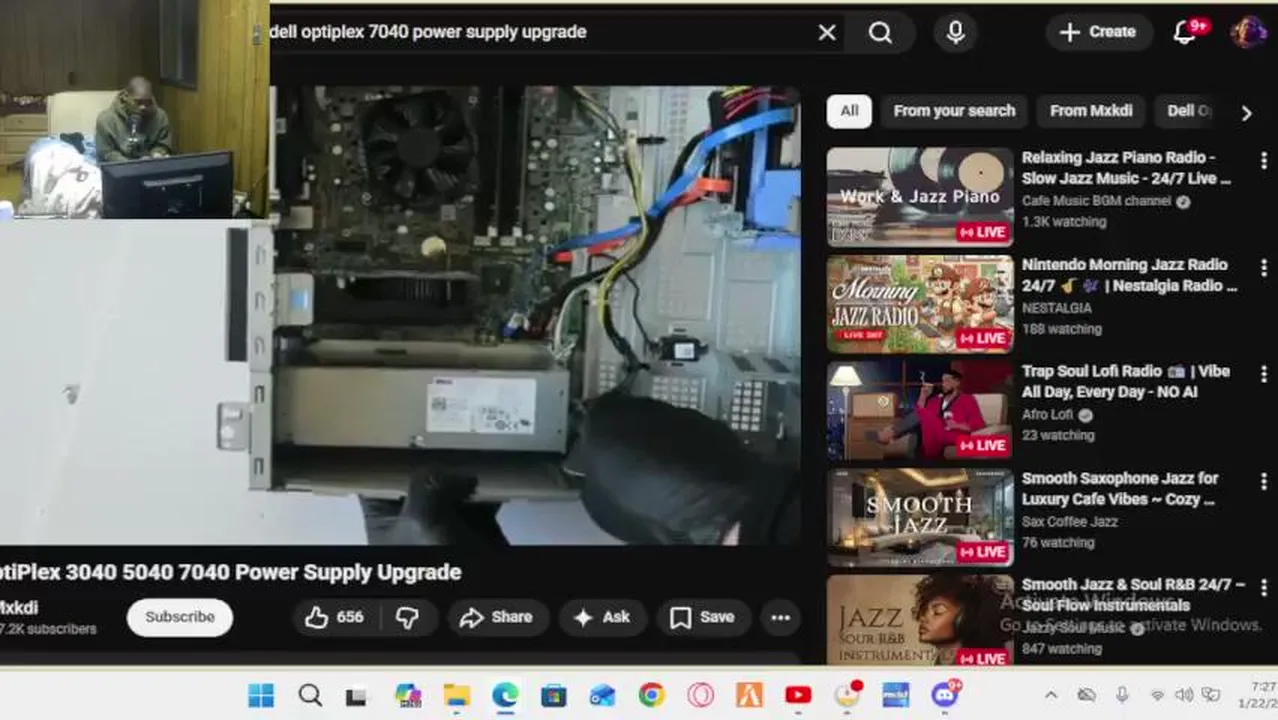Open volume control in system tray
Screen dimensions: 1278x720
pyautogui.click(x=1184, y=695)
